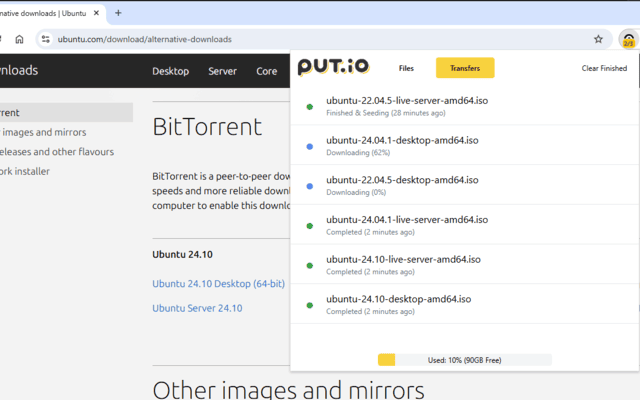640x400 pixels.
Task: Switch to the Transfers tab
Action: [465, 68]
